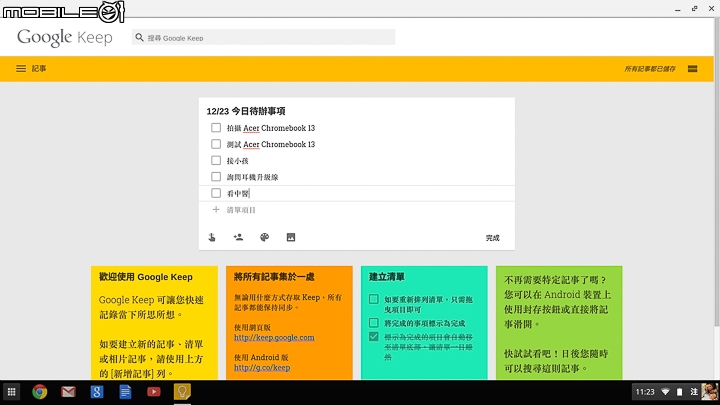The height and width of the screenshot is (405, 720).
Task: Open Google Docs from the shelf
Action: (125, 392)
